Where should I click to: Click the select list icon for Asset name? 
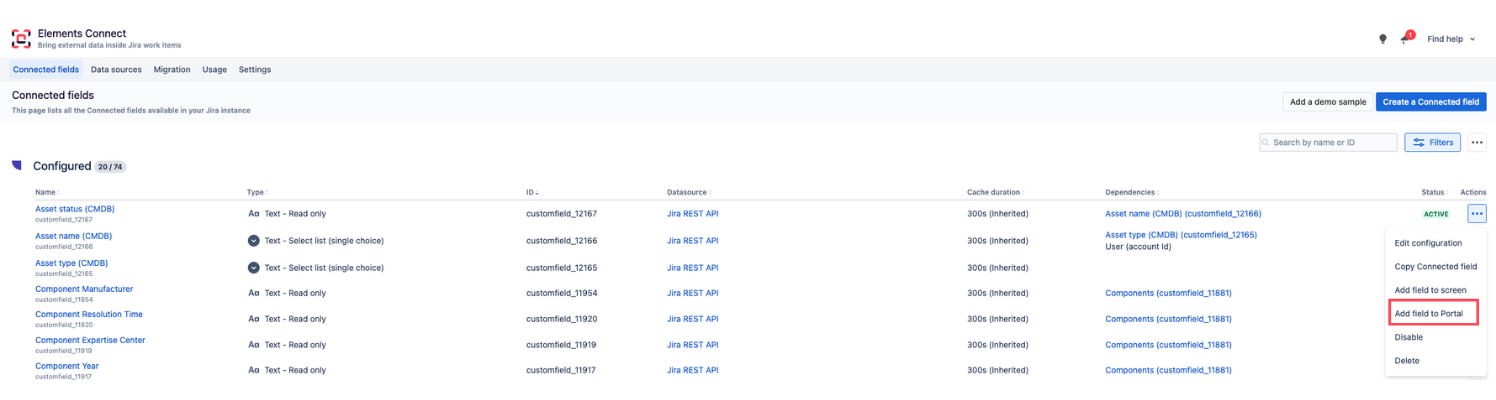254,240
